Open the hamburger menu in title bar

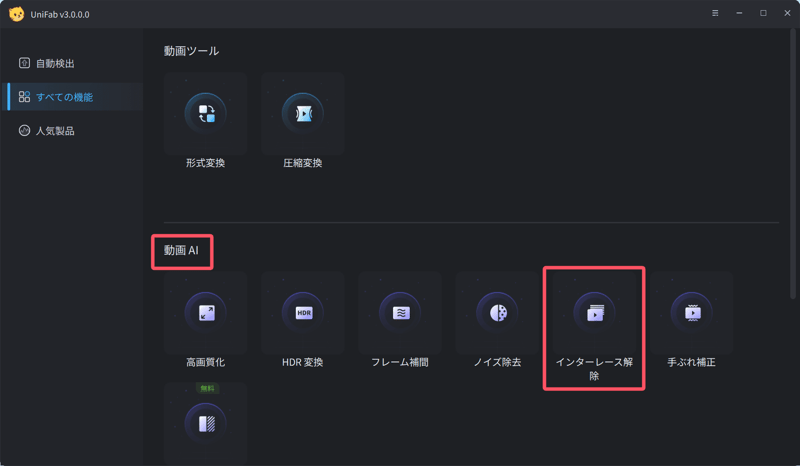pyautogui.click(x=715, y=13)
